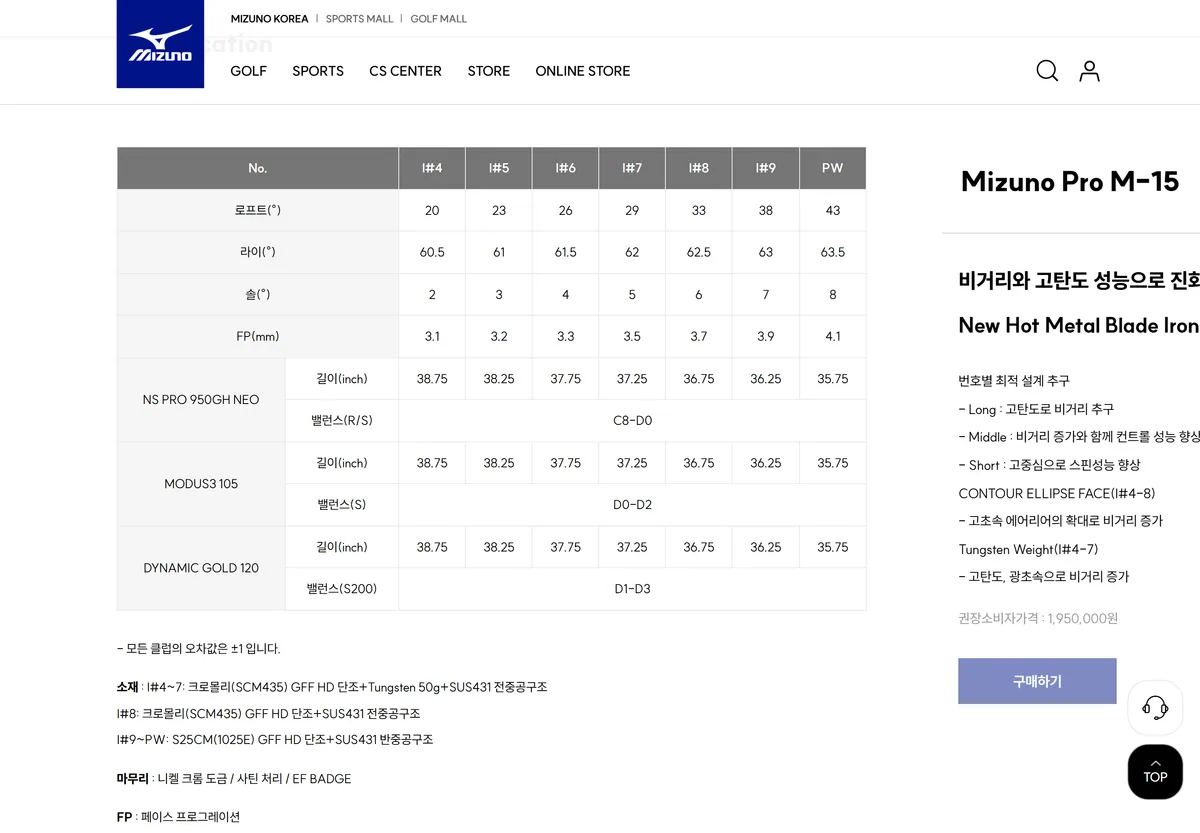This screenshot has width=1200, height=833.
Task: Click the FP 페이스 프로그레이션 line
Action: (178, 817)
